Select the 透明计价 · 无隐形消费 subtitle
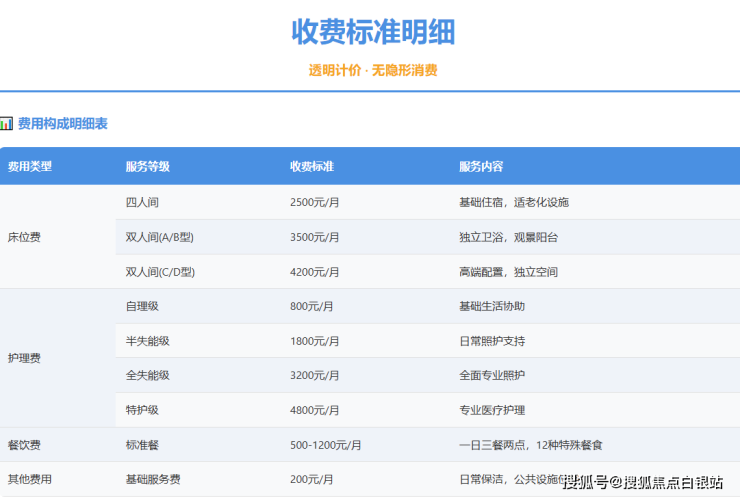The width and height of the screenshot is (740, 498). tap(373, 70)
